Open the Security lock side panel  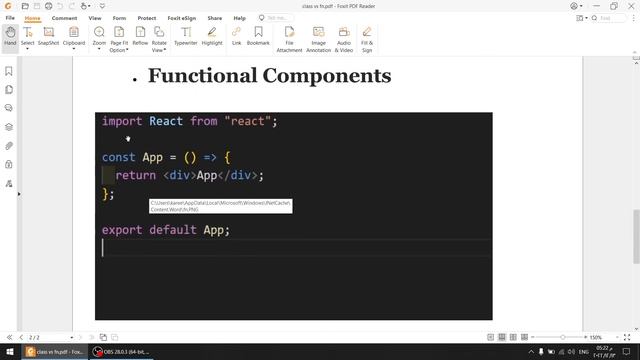tap(9, 164)
